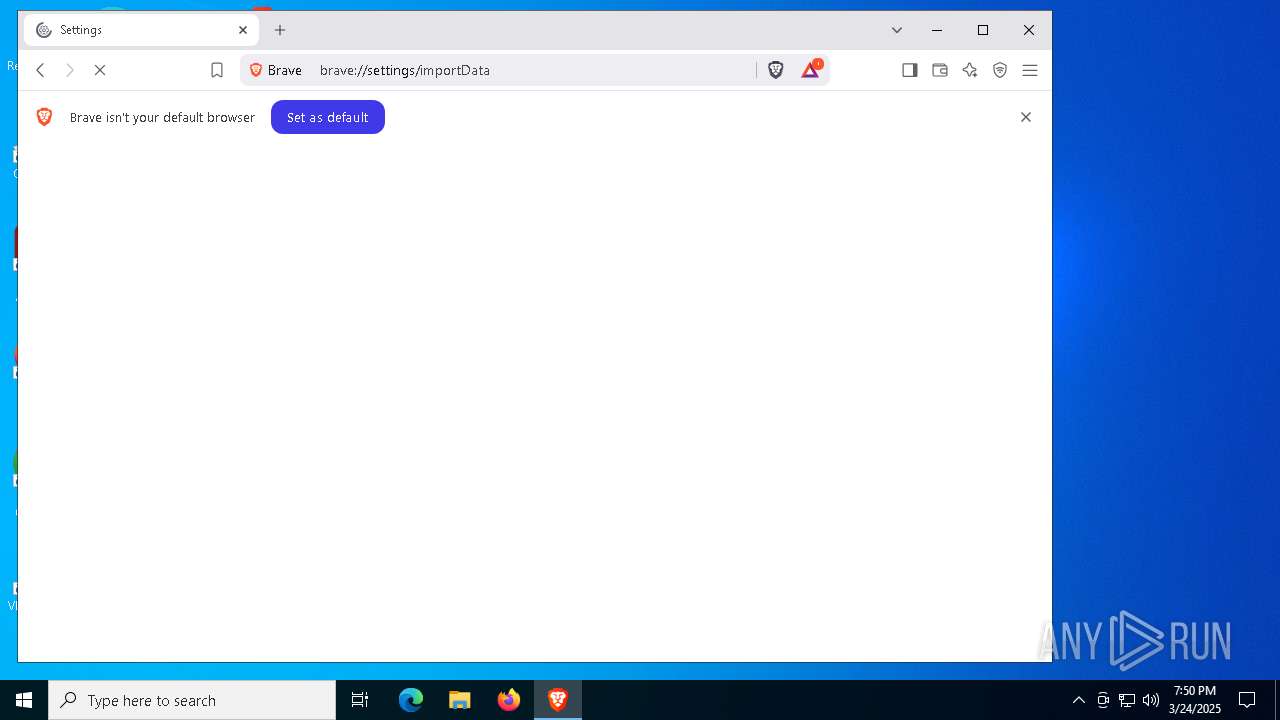The image size is (1280, 720).
Task: Select the Brave taskbar icon
Action: coord(558,700)
